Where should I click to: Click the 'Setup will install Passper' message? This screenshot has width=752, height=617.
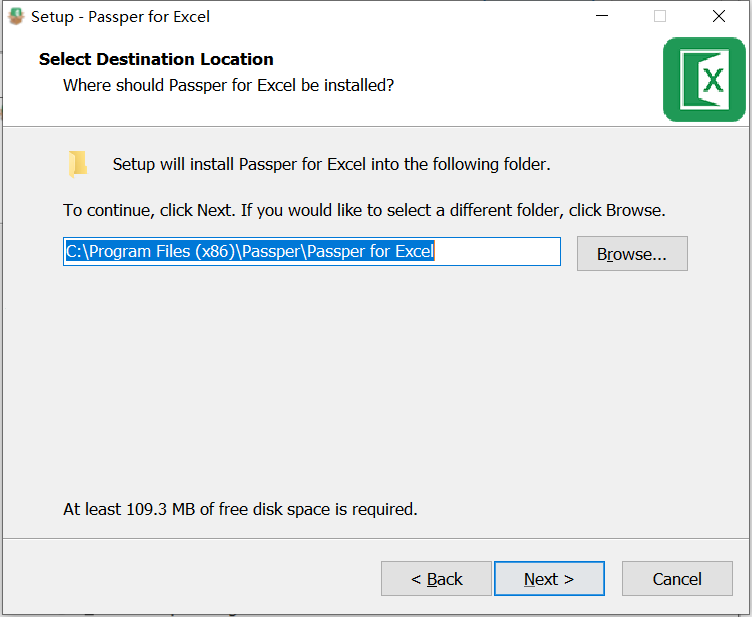coord(331,164)
